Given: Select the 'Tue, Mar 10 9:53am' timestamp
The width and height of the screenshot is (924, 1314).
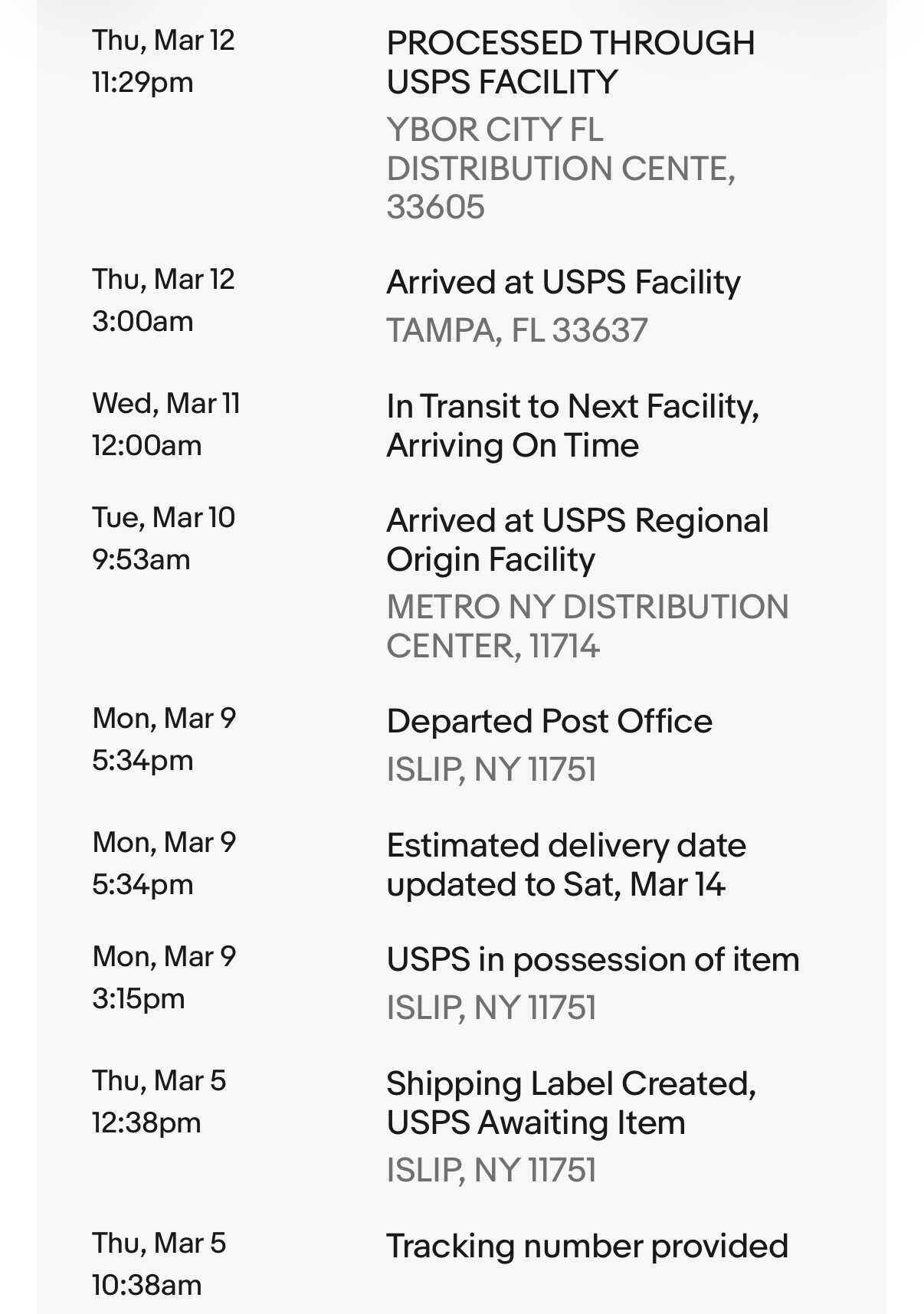Looking at the screenshot, I should point(163,539).
